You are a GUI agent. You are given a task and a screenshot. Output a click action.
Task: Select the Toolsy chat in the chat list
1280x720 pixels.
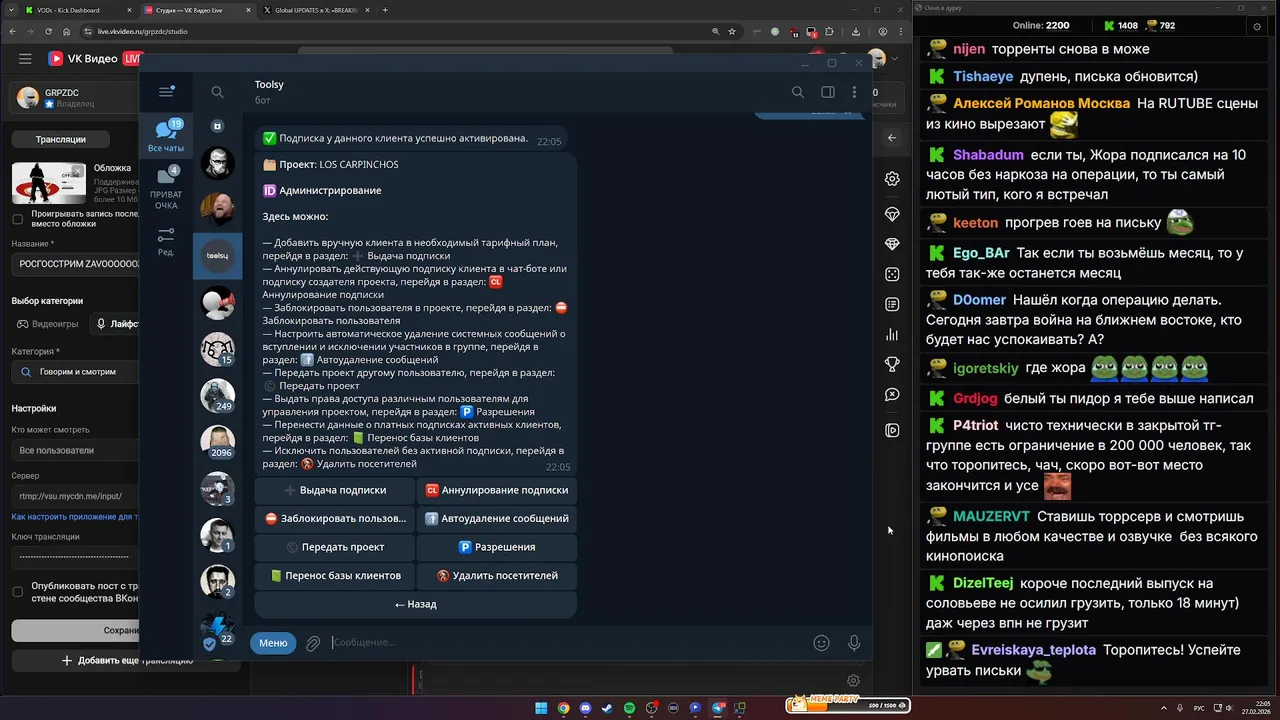click(217, 256)
